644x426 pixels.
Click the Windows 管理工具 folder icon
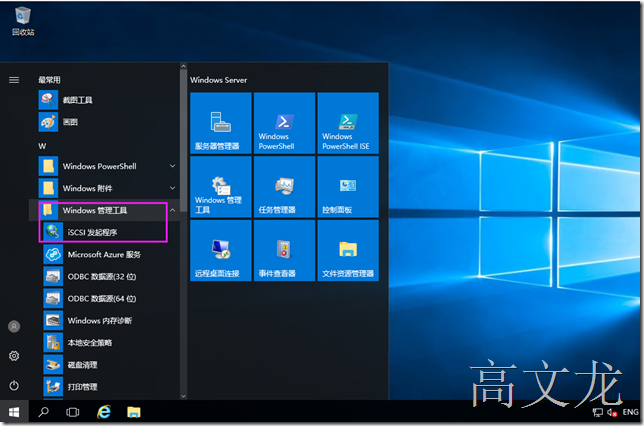[x=48, y=210]
